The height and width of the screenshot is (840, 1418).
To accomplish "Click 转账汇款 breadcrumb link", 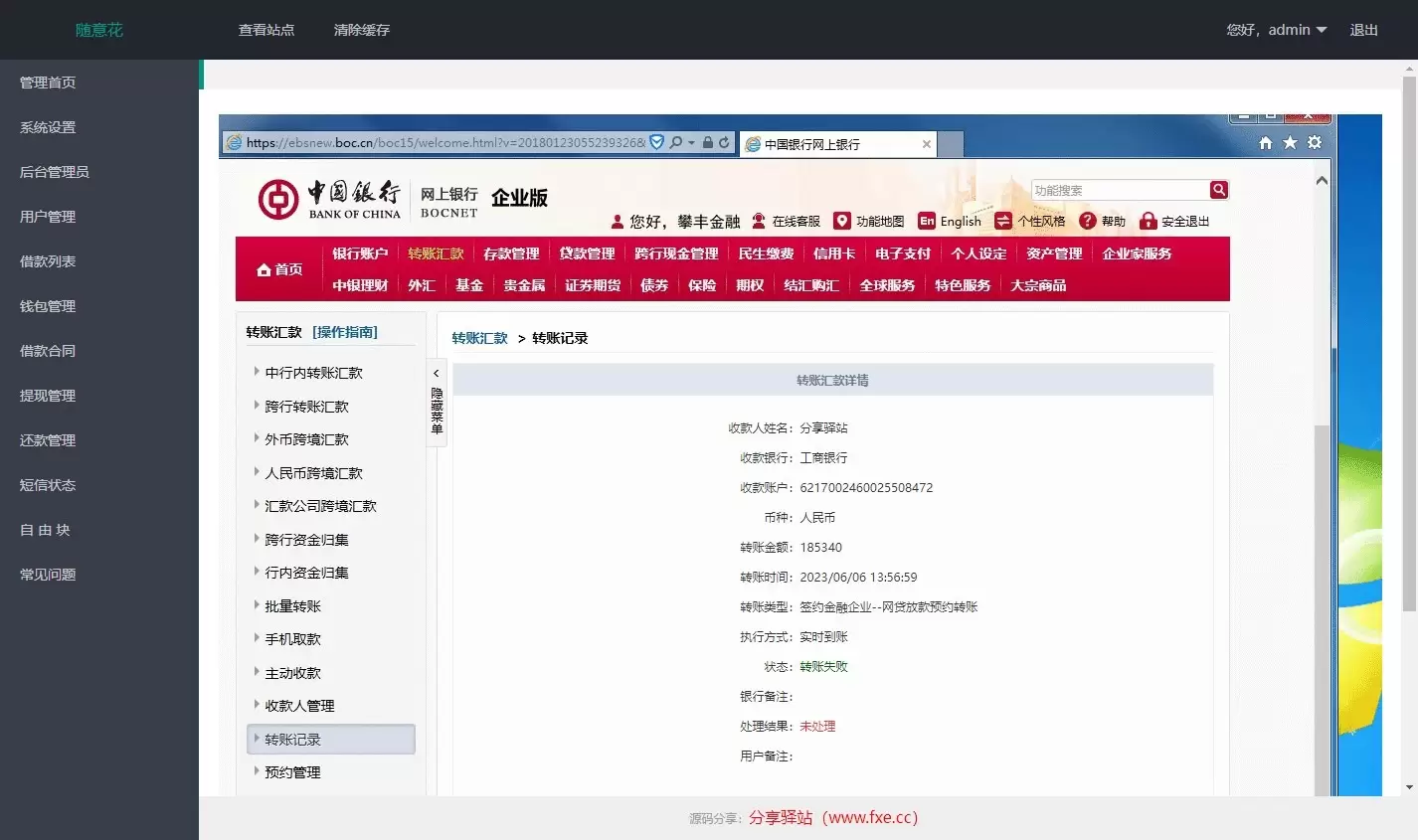I will tap(480, 338).
